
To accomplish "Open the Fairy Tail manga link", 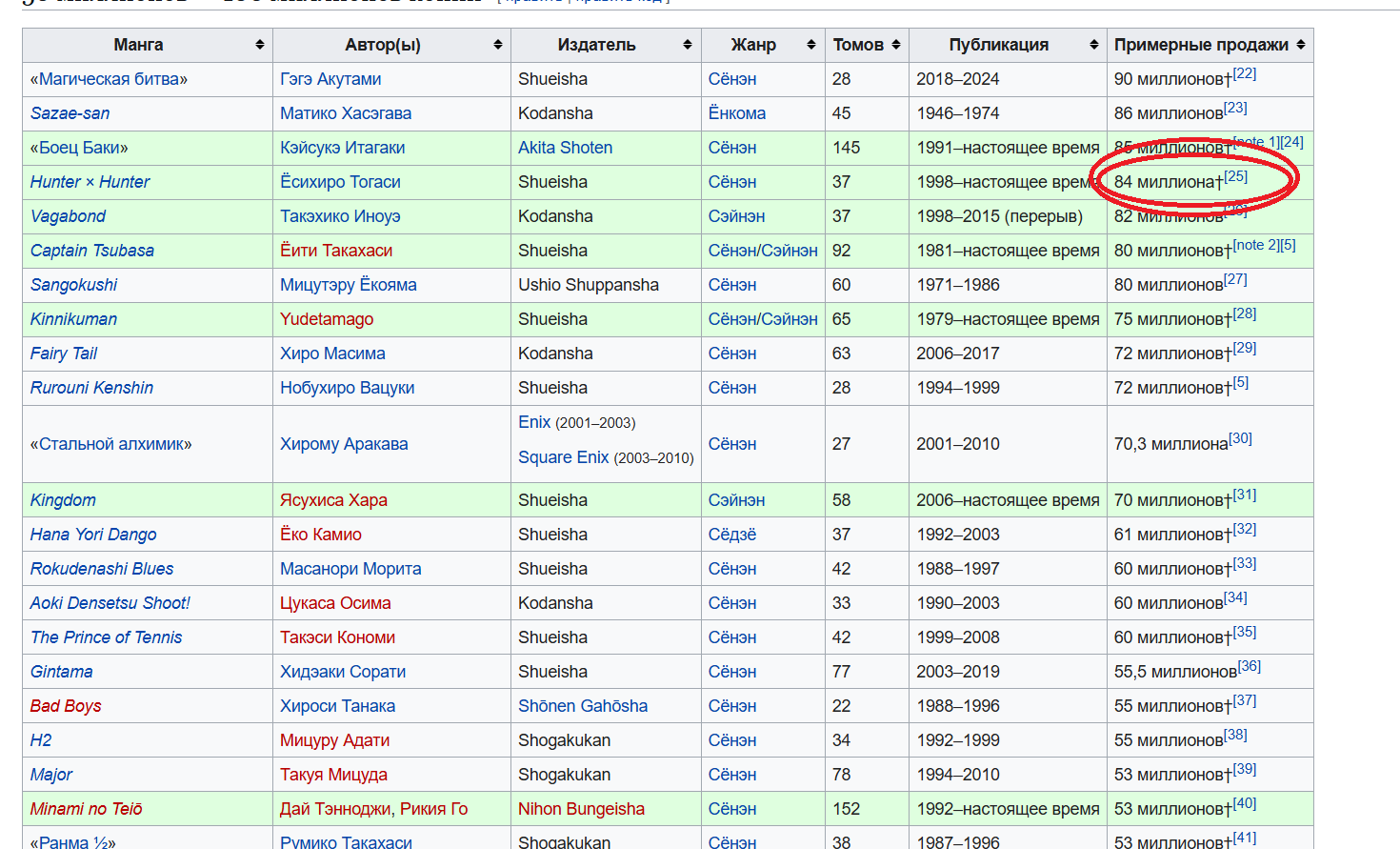I will pos(64,354).
